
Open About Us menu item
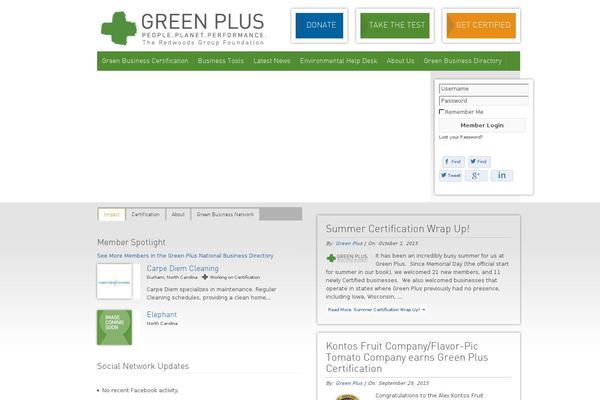pos(400,61)
